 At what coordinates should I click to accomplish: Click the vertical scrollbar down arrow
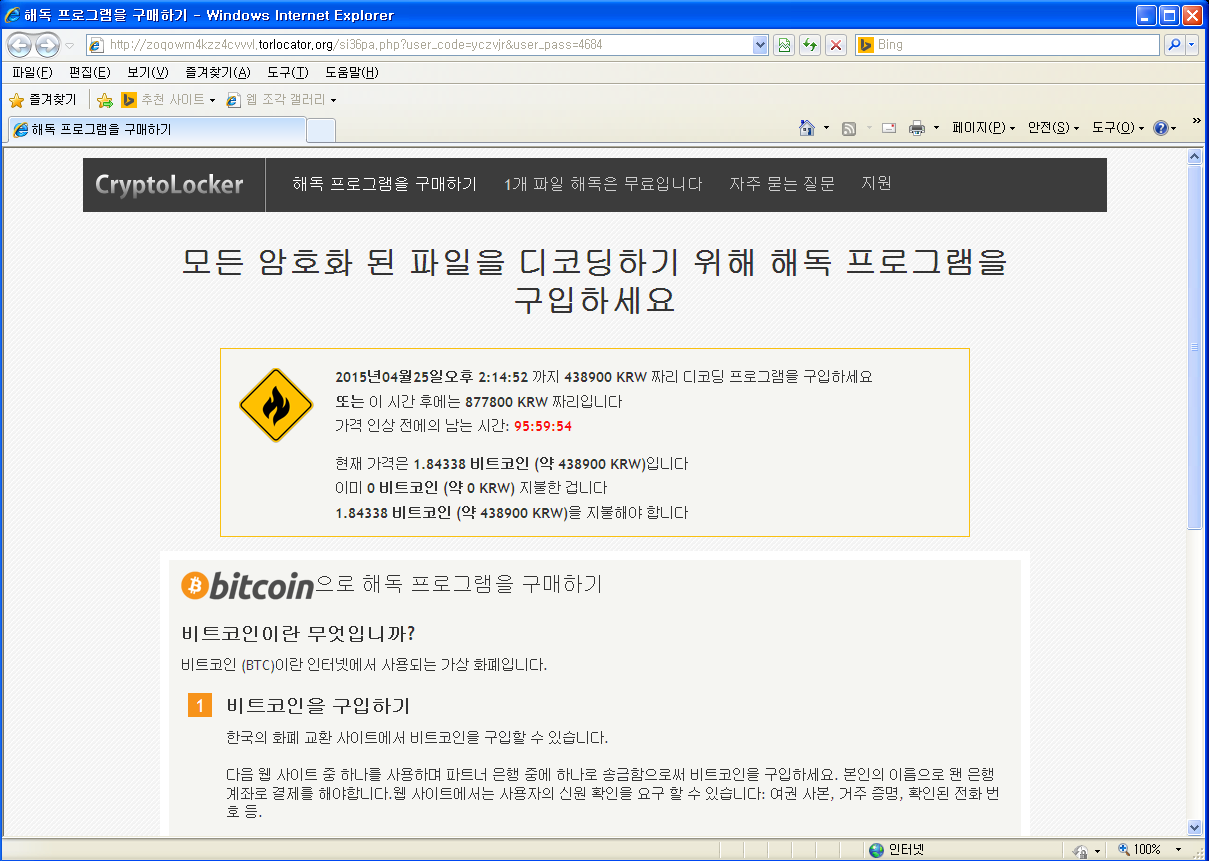1196,827
